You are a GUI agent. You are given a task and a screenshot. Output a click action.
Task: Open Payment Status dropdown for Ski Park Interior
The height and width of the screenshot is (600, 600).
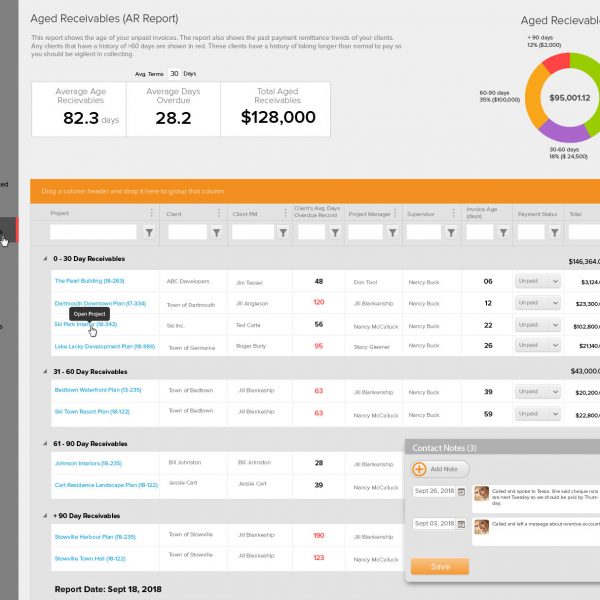click(538, 325)
